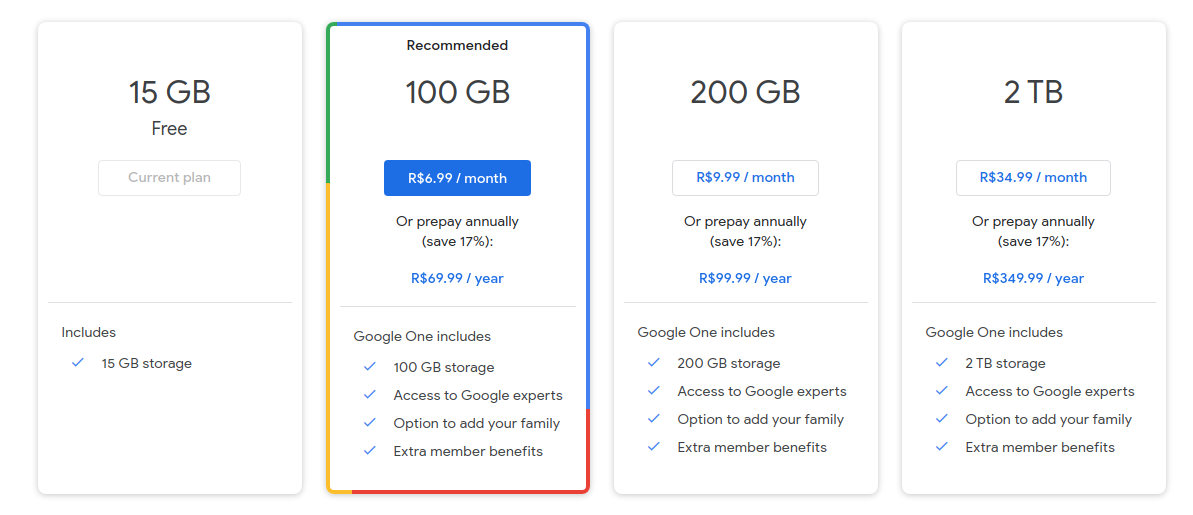This screenshot has width=1193, height=515.
Task: Click the checkmark beside 15 GB storage
Action: pos(77,363)
